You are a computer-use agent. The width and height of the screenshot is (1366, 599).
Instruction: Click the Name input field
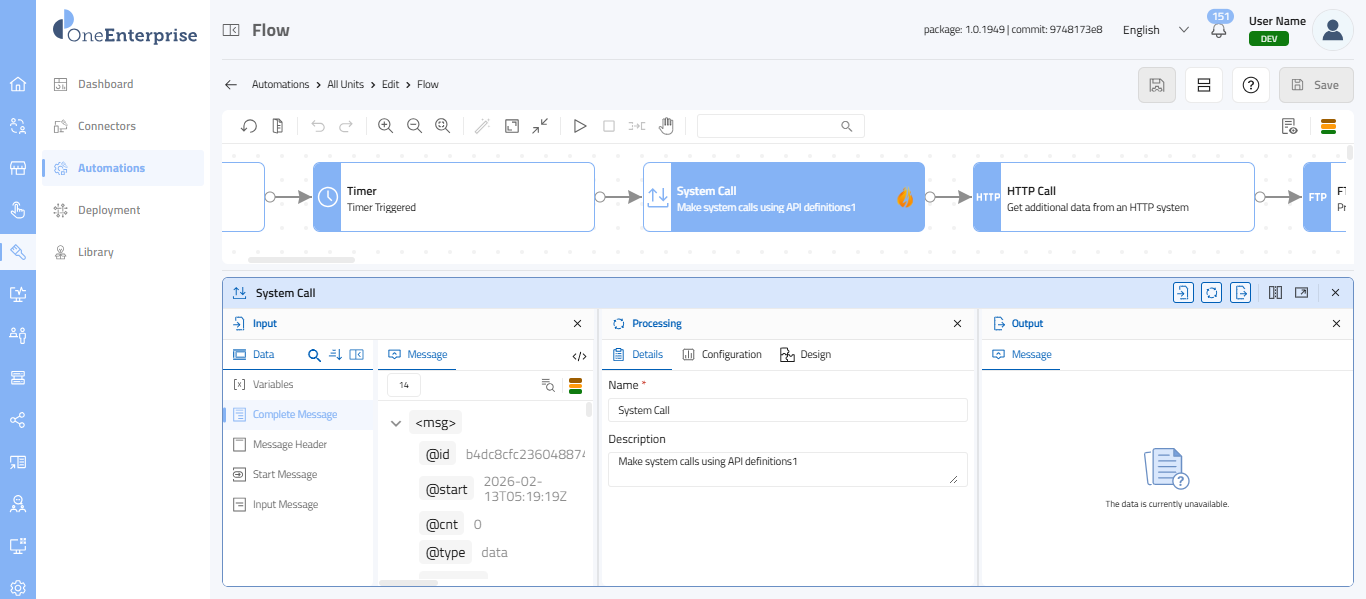(787, 410)
